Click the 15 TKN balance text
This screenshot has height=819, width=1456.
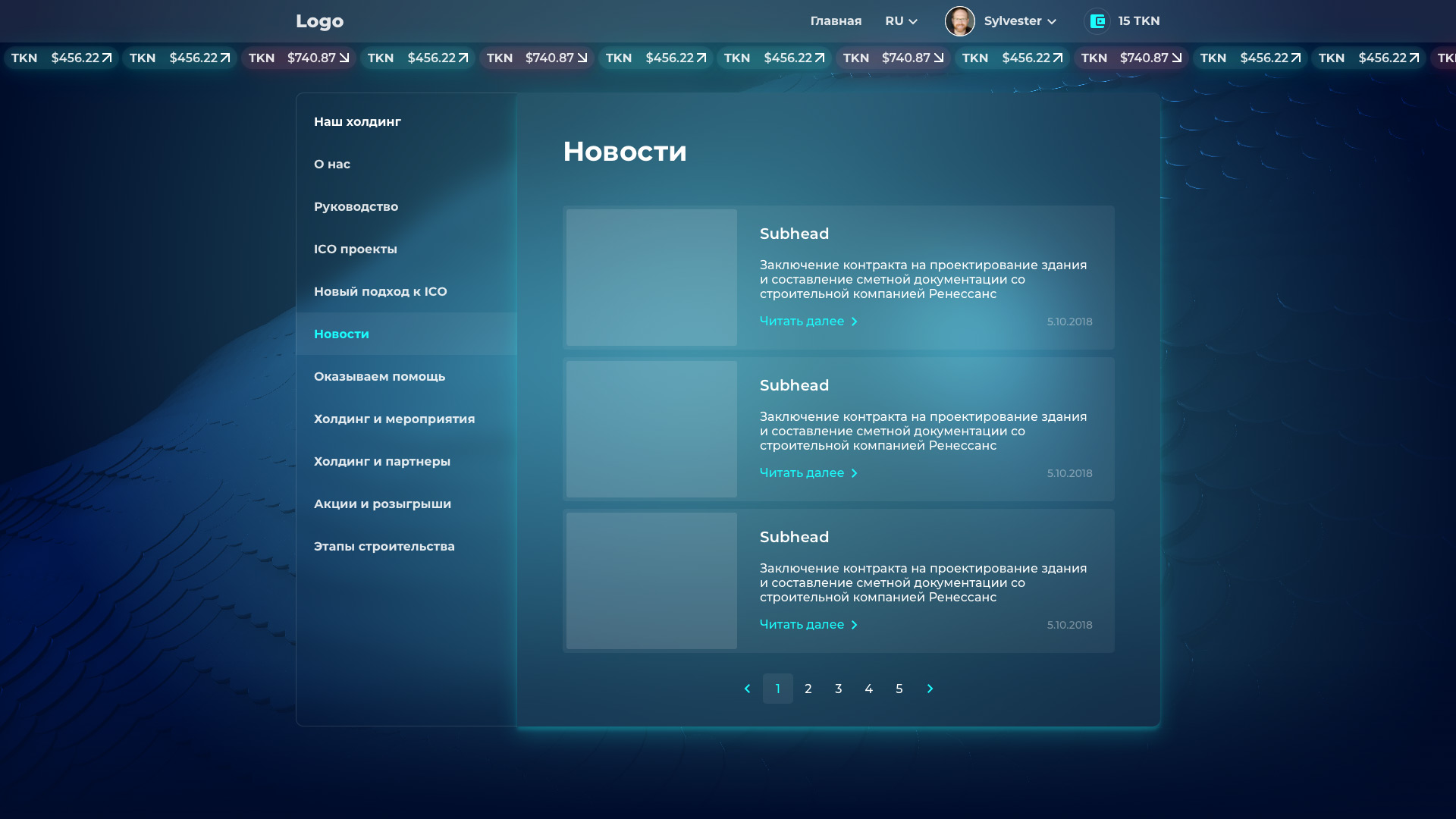click(1139, 21)
